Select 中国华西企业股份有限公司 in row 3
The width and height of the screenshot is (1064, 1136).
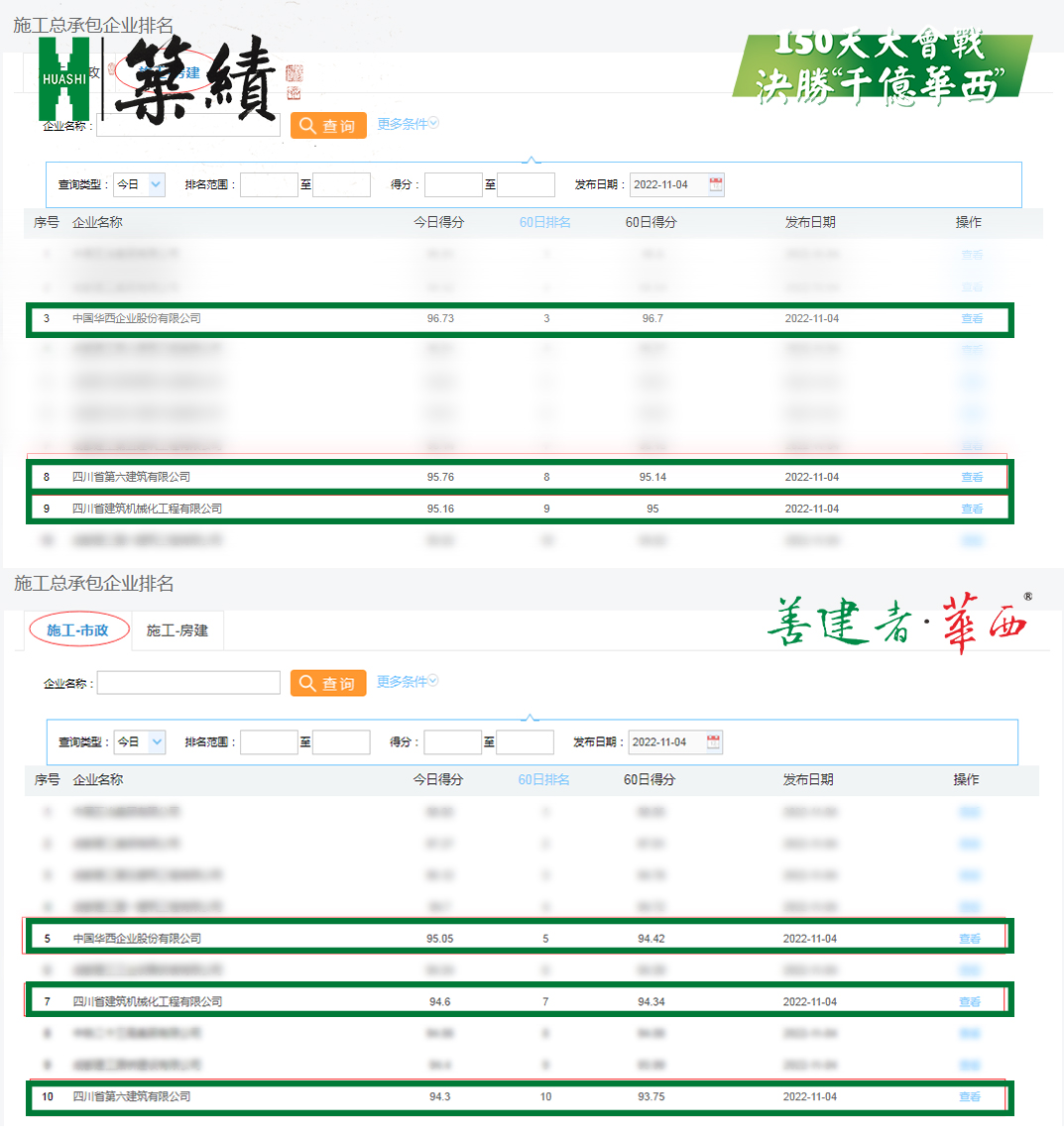click(x=136, y=319)
